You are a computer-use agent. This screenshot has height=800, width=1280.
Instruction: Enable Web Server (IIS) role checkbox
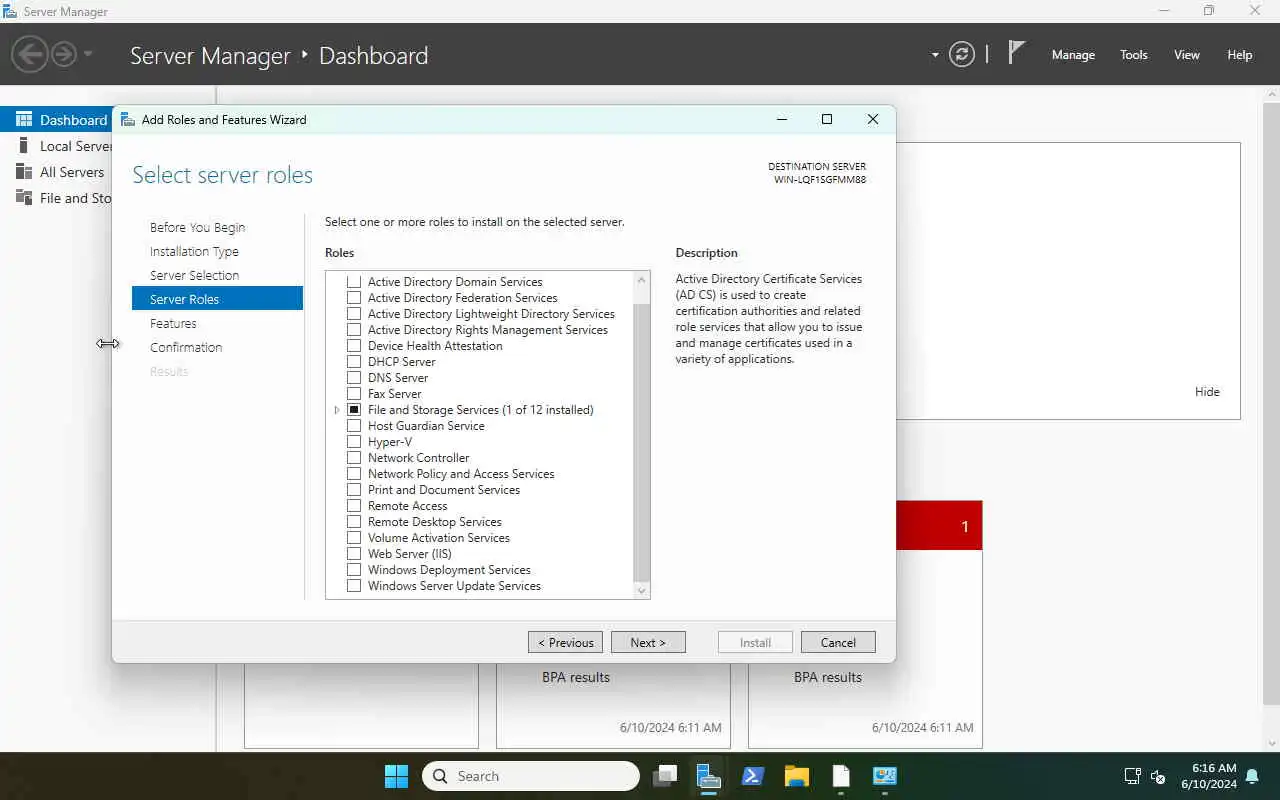click(x=354, y=554)
